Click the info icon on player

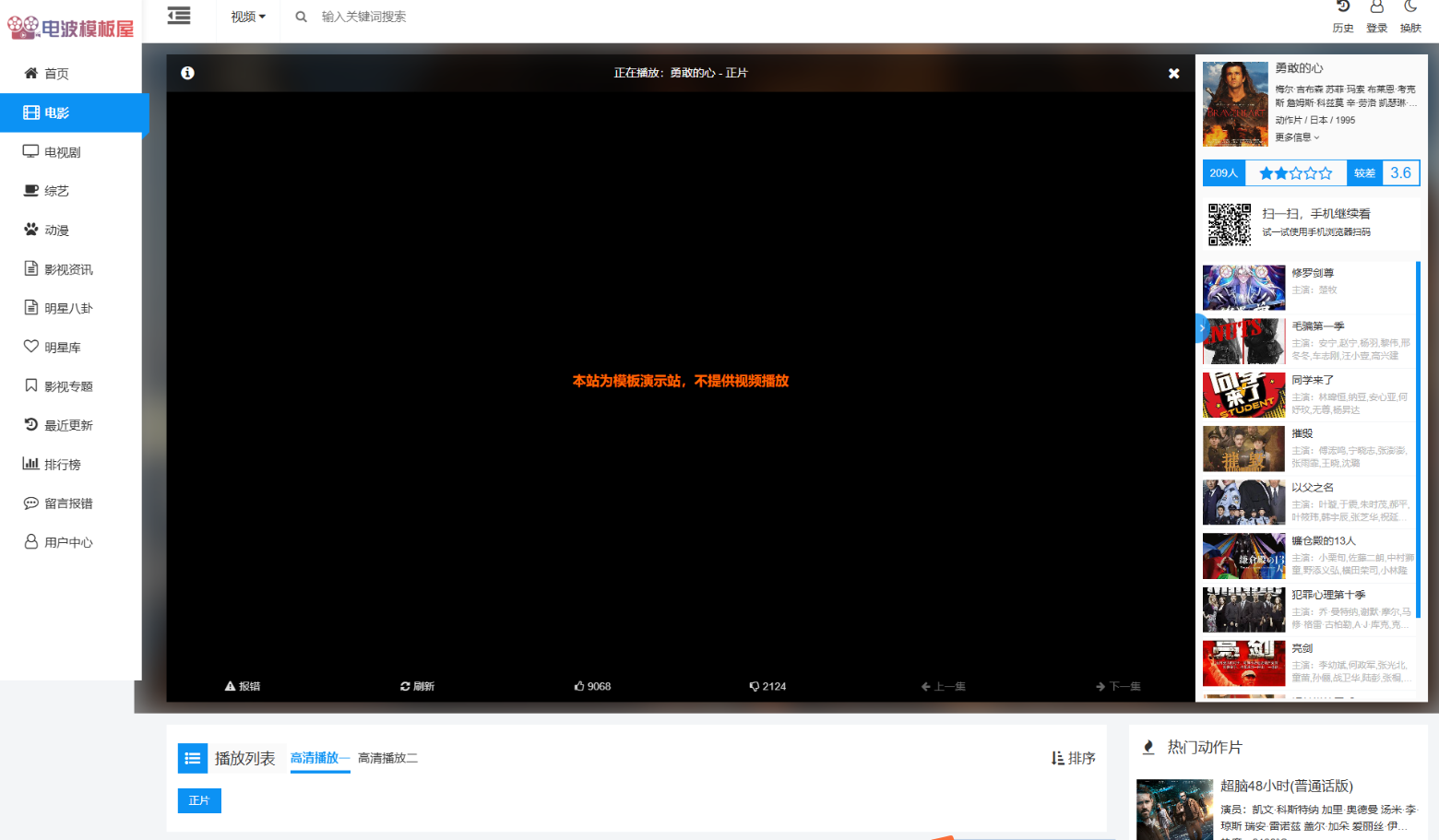point(188,73)
